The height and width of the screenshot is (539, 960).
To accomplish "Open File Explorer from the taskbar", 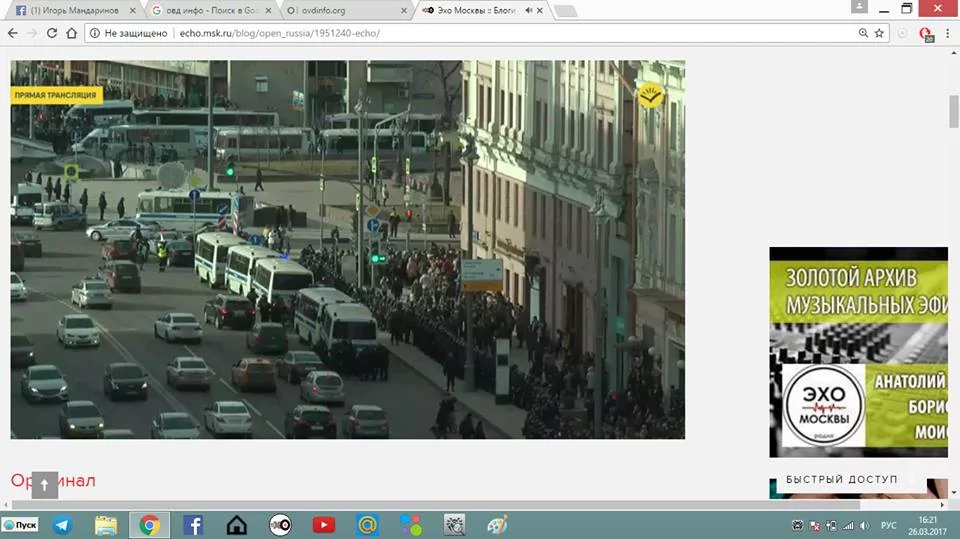I will [105, 525].
